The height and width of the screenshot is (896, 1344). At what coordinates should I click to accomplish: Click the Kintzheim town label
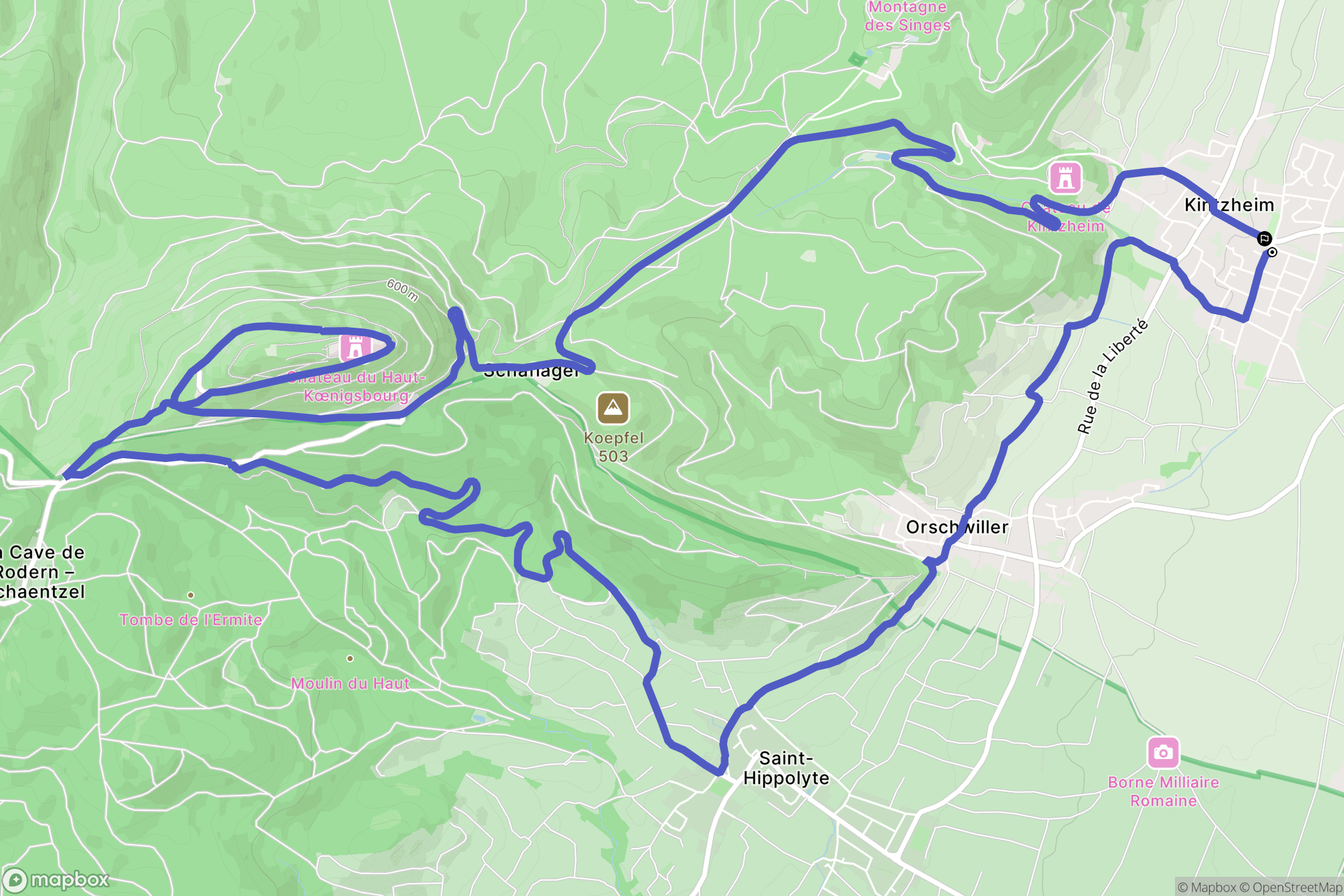pos(1229,205)
